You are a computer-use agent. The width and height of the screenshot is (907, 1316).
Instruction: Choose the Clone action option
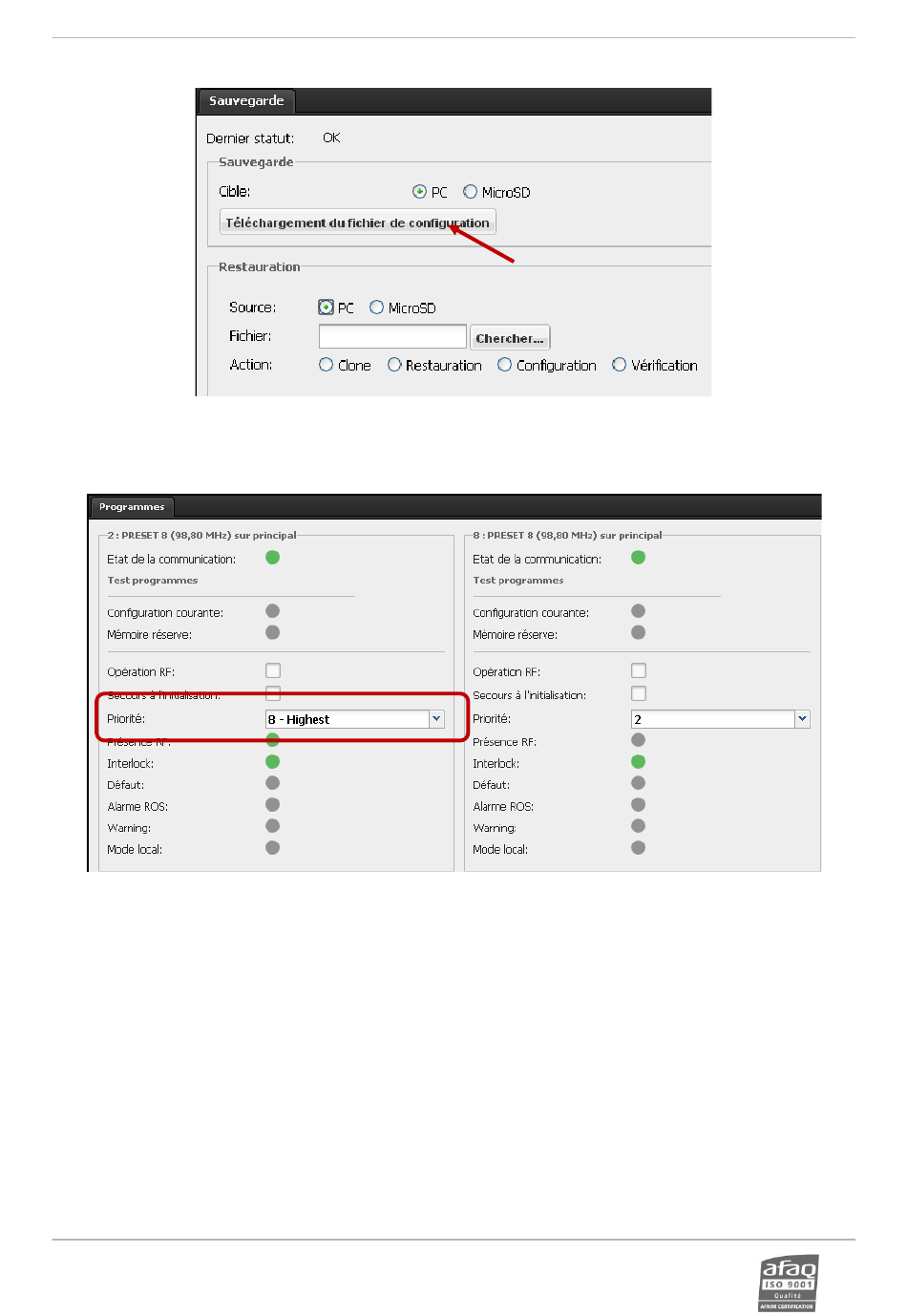tap(327, 365)
